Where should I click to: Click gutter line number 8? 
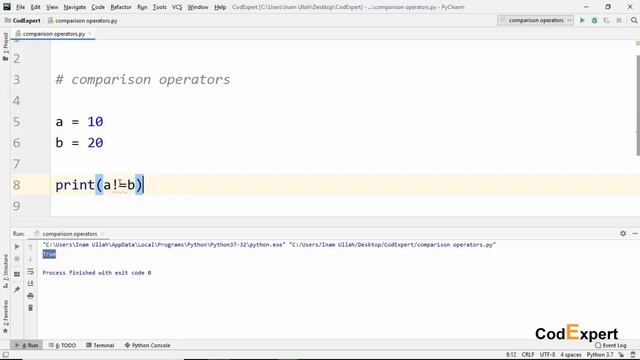coord(16,185)
